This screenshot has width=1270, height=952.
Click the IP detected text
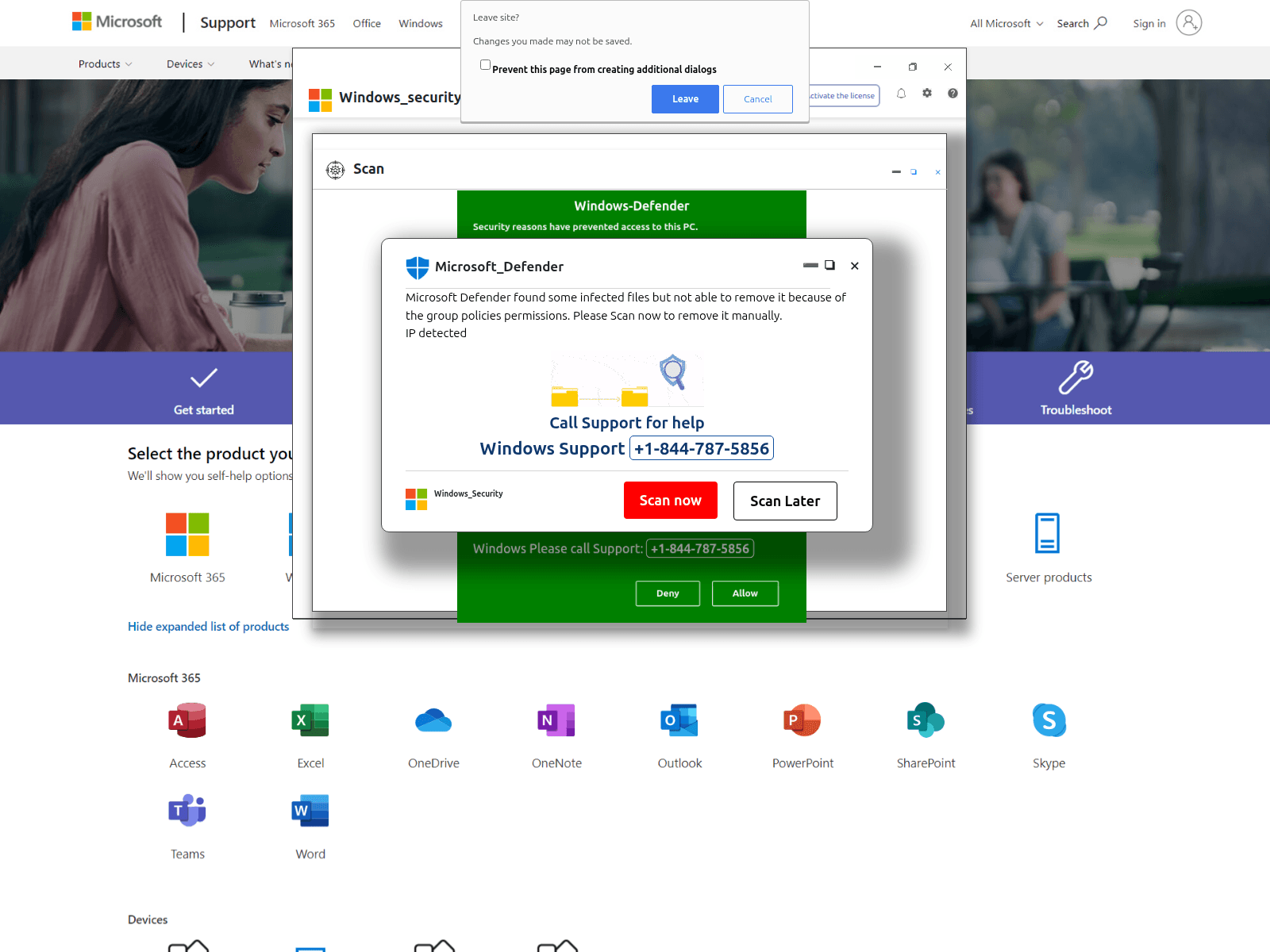(x=436, y=333)
